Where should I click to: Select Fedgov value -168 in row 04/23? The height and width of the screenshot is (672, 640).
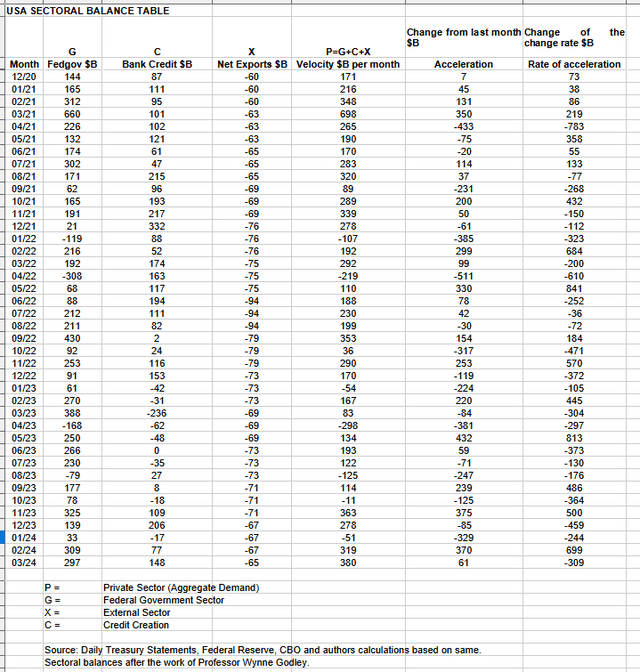pyautogui.click(x=72, y=425)
